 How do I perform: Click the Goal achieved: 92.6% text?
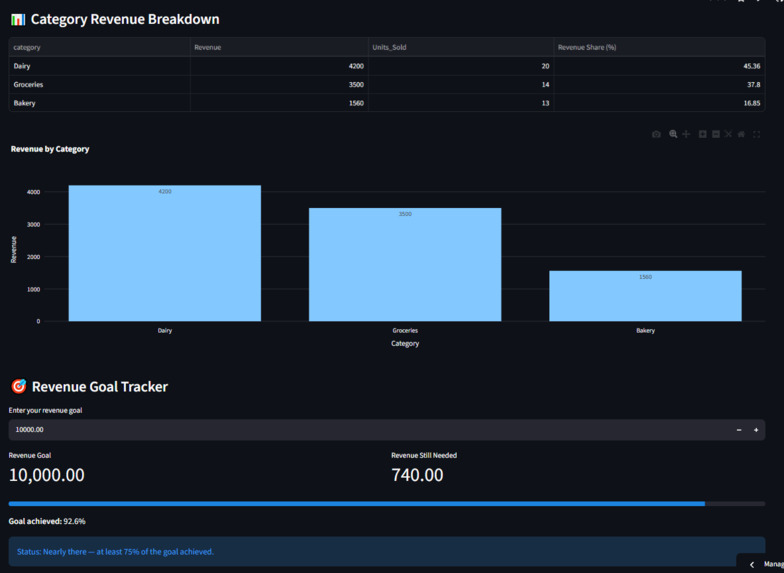tap(47, 522)
